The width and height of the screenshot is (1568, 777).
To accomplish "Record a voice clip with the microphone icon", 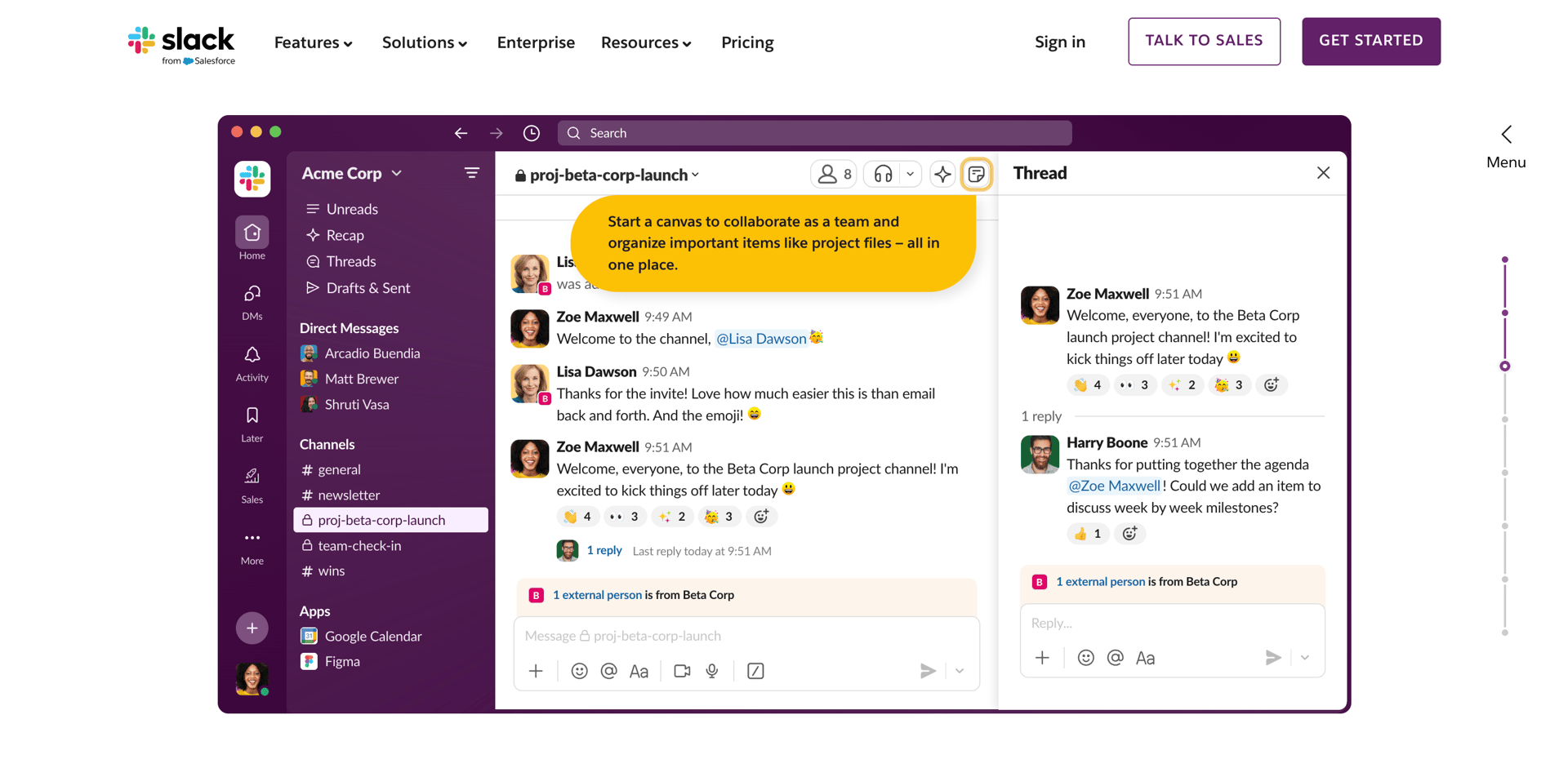I will click(x=711, y=671).
